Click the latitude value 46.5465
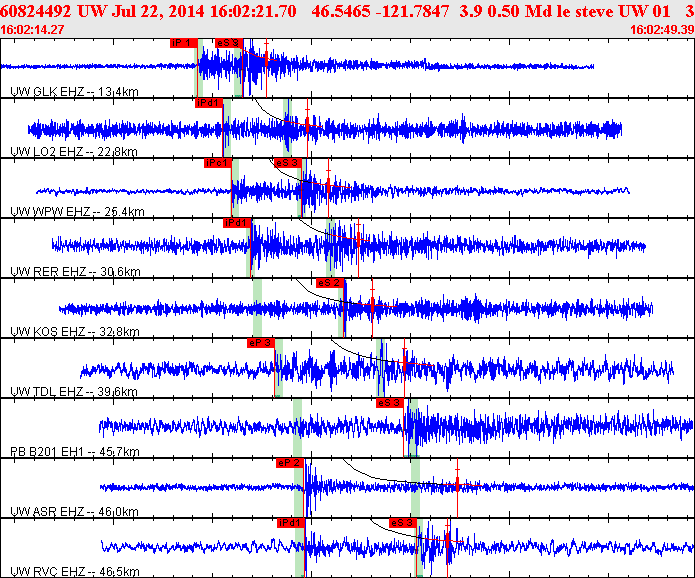Image resolution: width=695 pixels, height=578 pixels. tap(341, 11)
